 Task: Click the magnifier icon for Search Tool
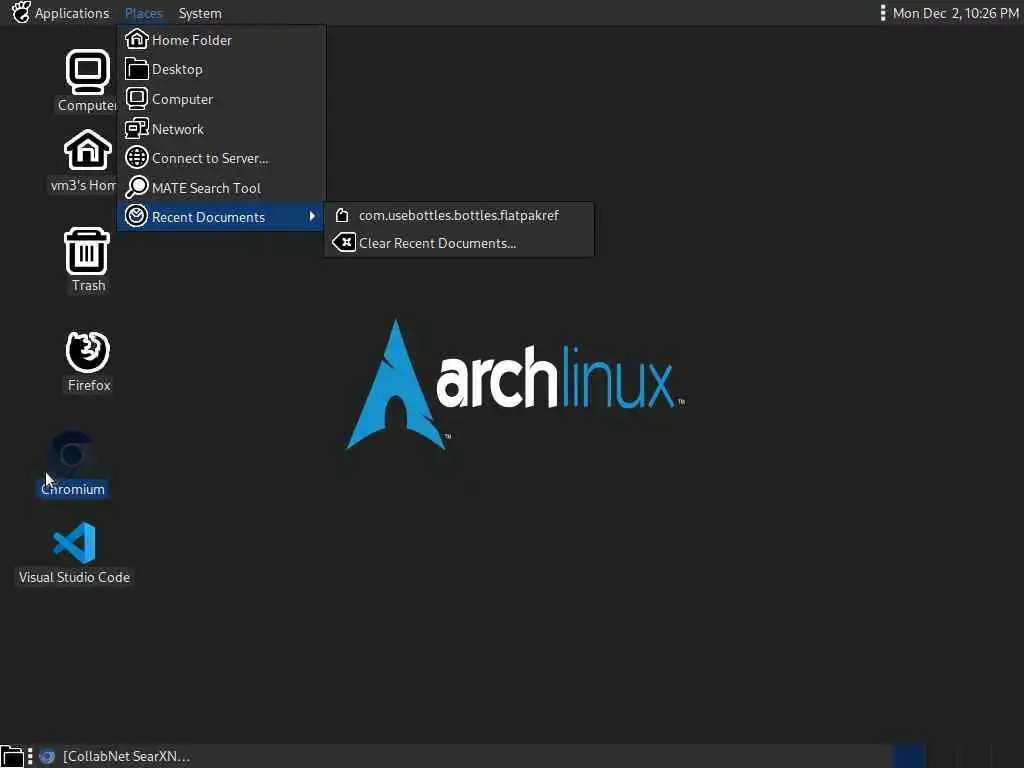[136, 187]
